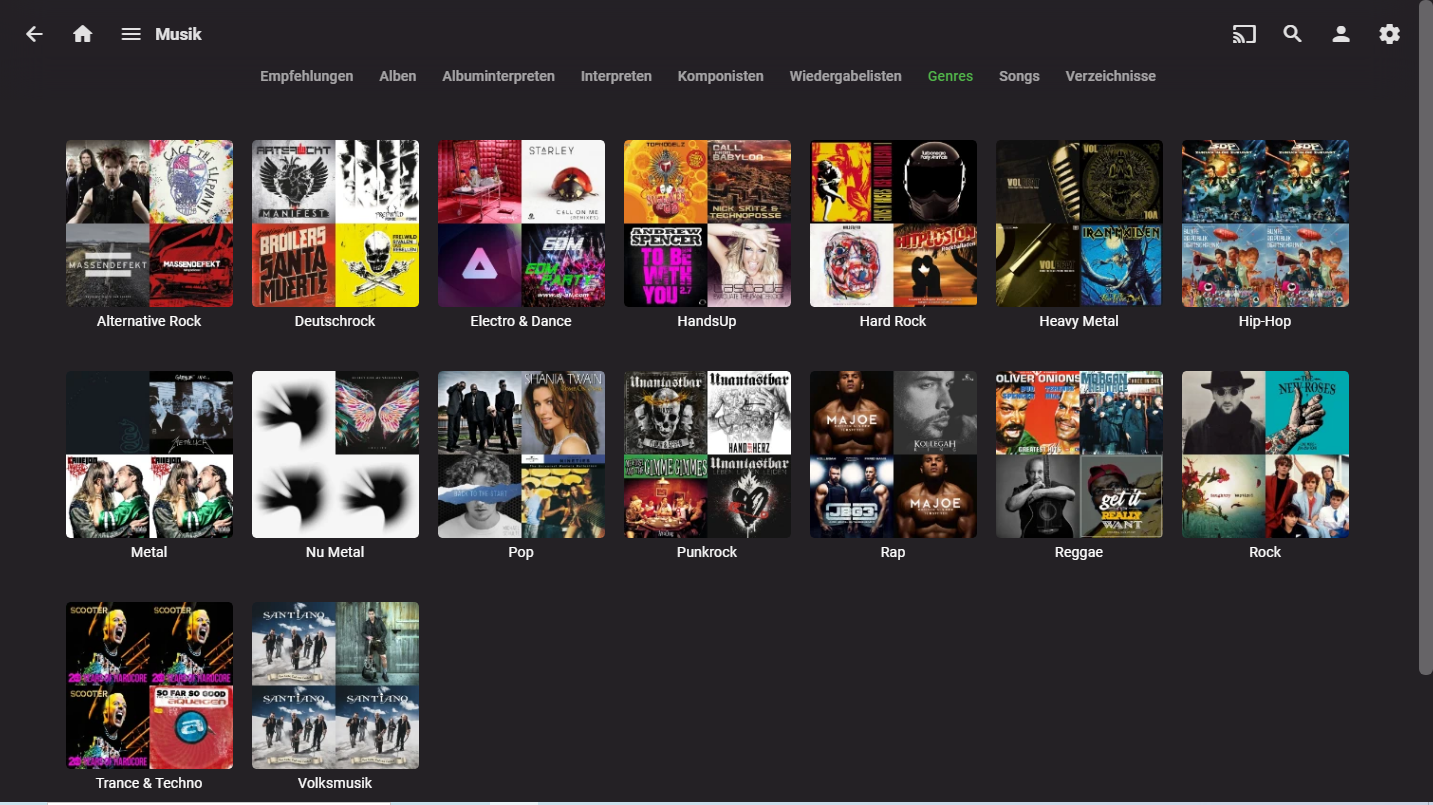Click the Rap label
Screen dimensions: 1433x805
(893, 552)
